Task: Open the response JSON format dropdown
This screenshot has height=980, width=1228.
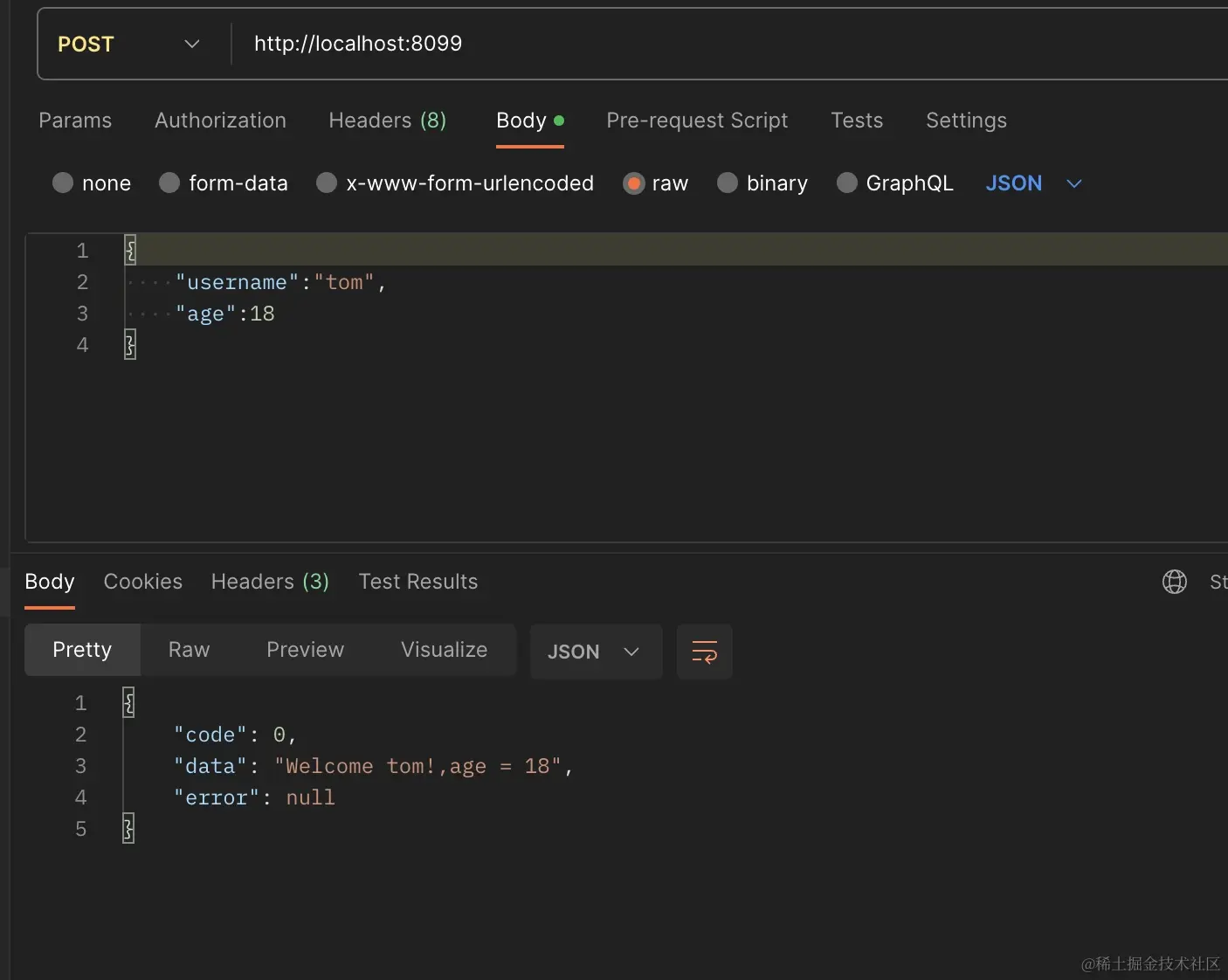Action: pos(595,652)
